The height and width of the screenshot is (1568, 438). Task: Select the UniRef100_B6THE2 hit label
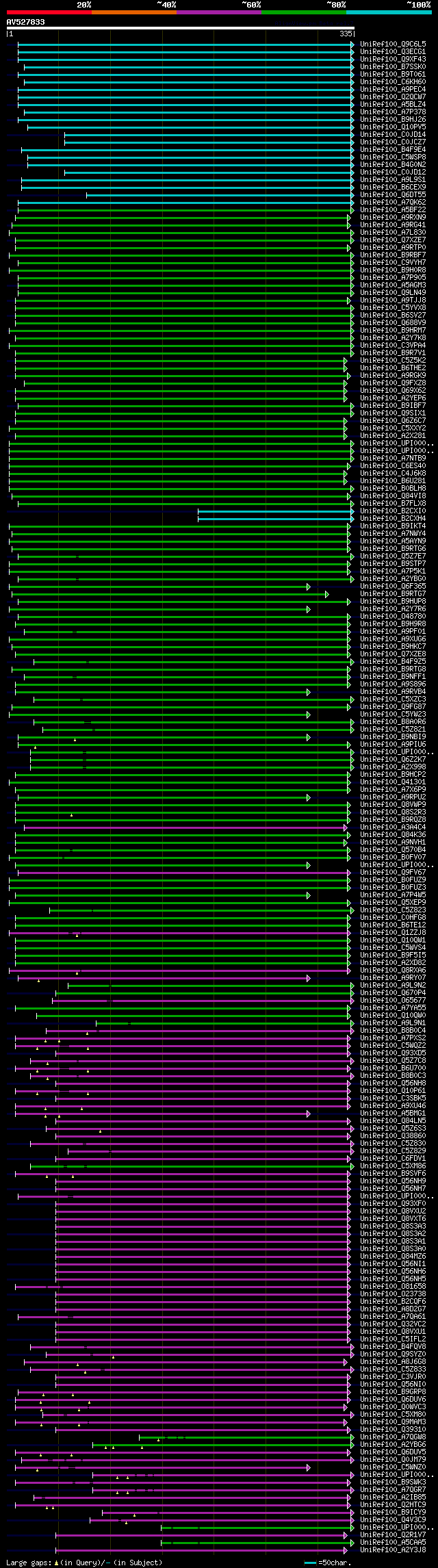(393, 368)
